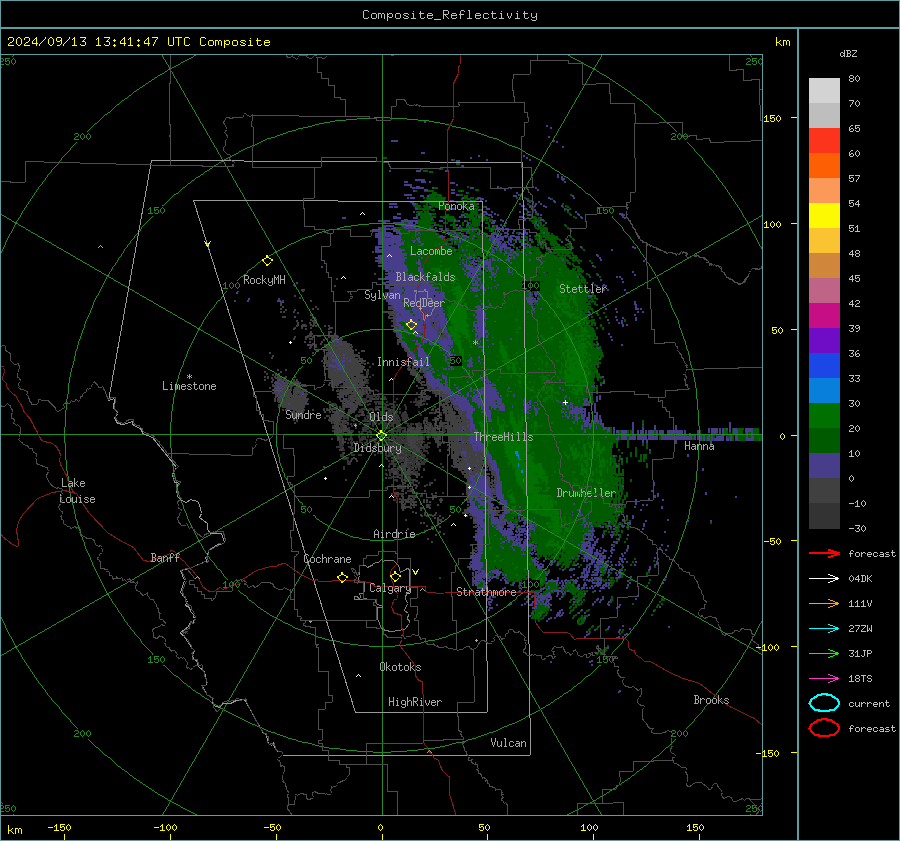This screenshot has width=900, height=841.
Task: Click the RockyMH label
Action: point(264,280)
